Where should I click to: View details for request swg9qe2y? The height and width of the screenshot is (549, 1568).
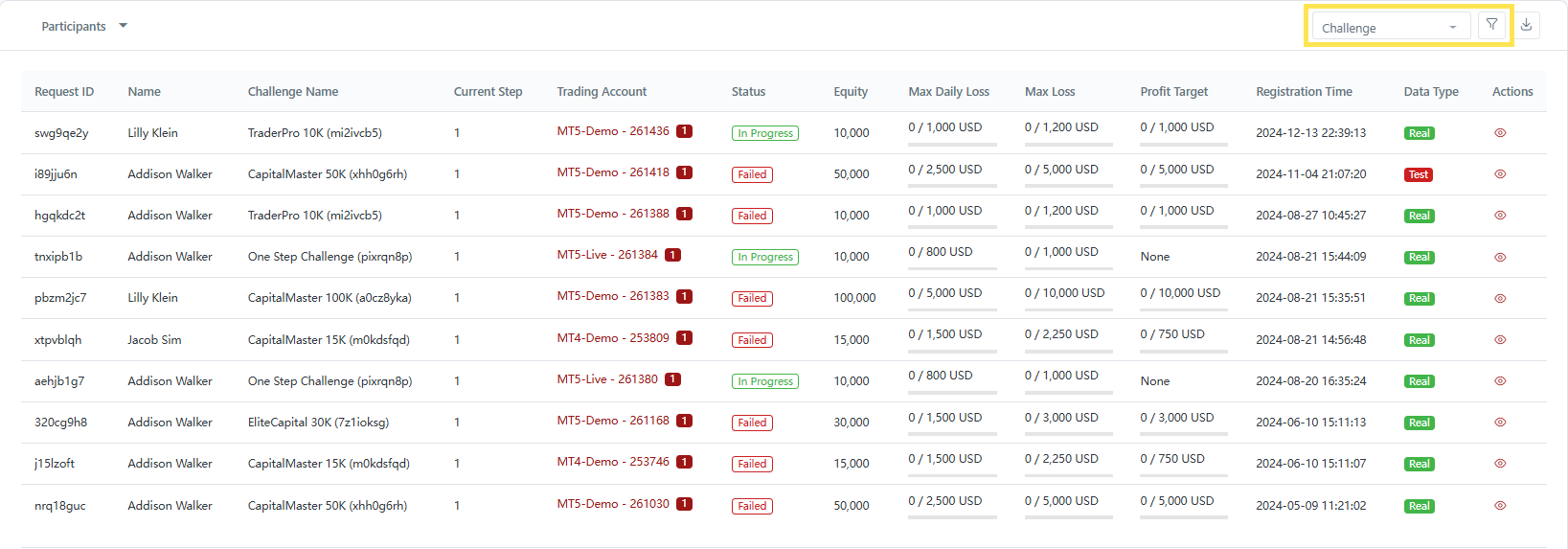[1500, 133]
